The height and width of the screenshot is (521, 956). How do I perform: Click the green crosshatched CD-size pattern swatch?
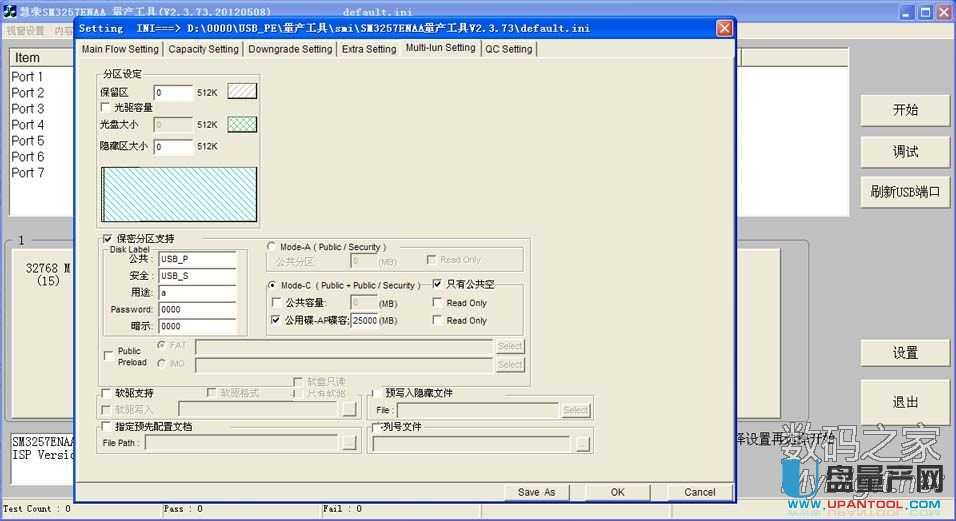(x=242, y=124)
